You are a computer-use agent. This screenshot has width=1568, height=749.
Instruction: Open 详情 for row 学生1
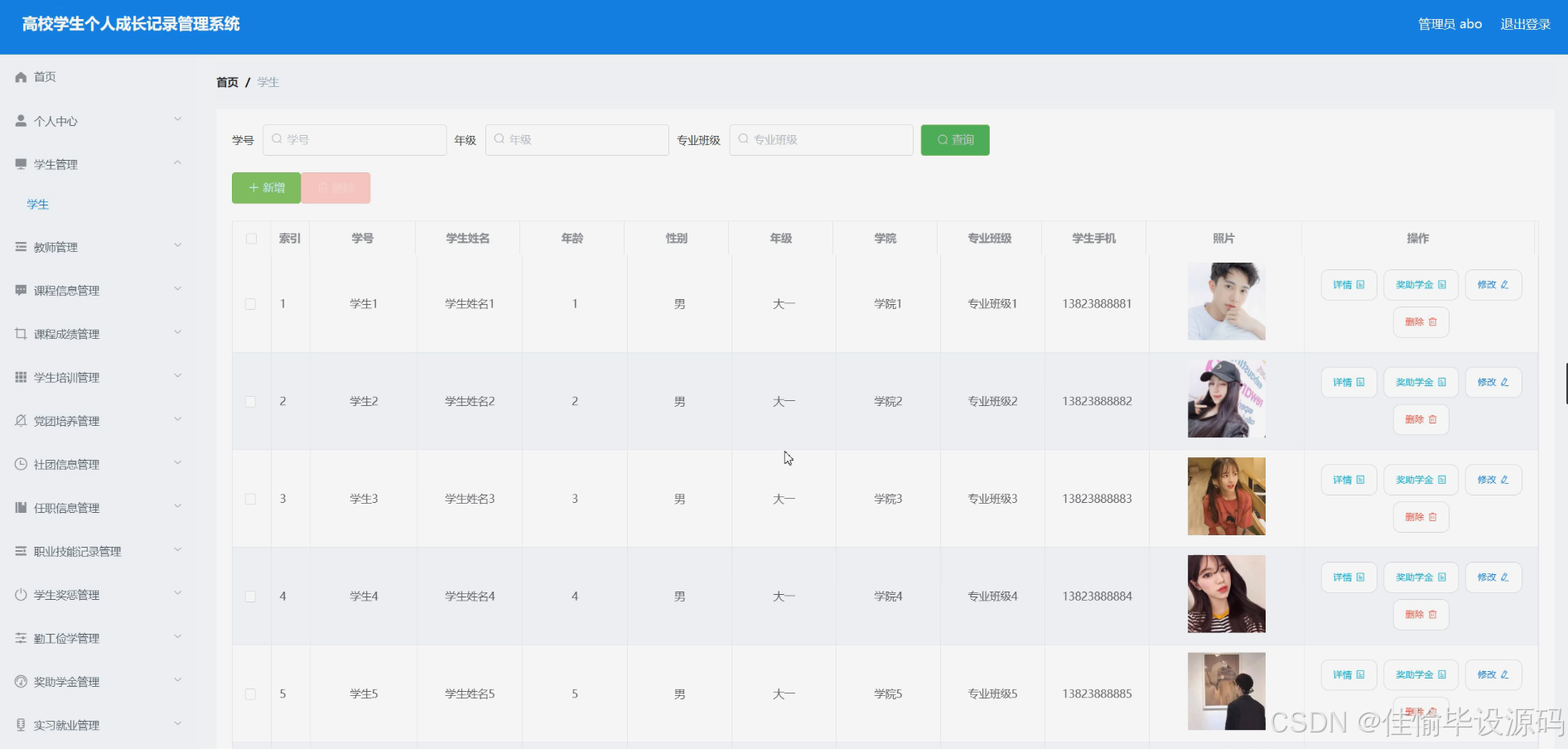click(1348, 285)
